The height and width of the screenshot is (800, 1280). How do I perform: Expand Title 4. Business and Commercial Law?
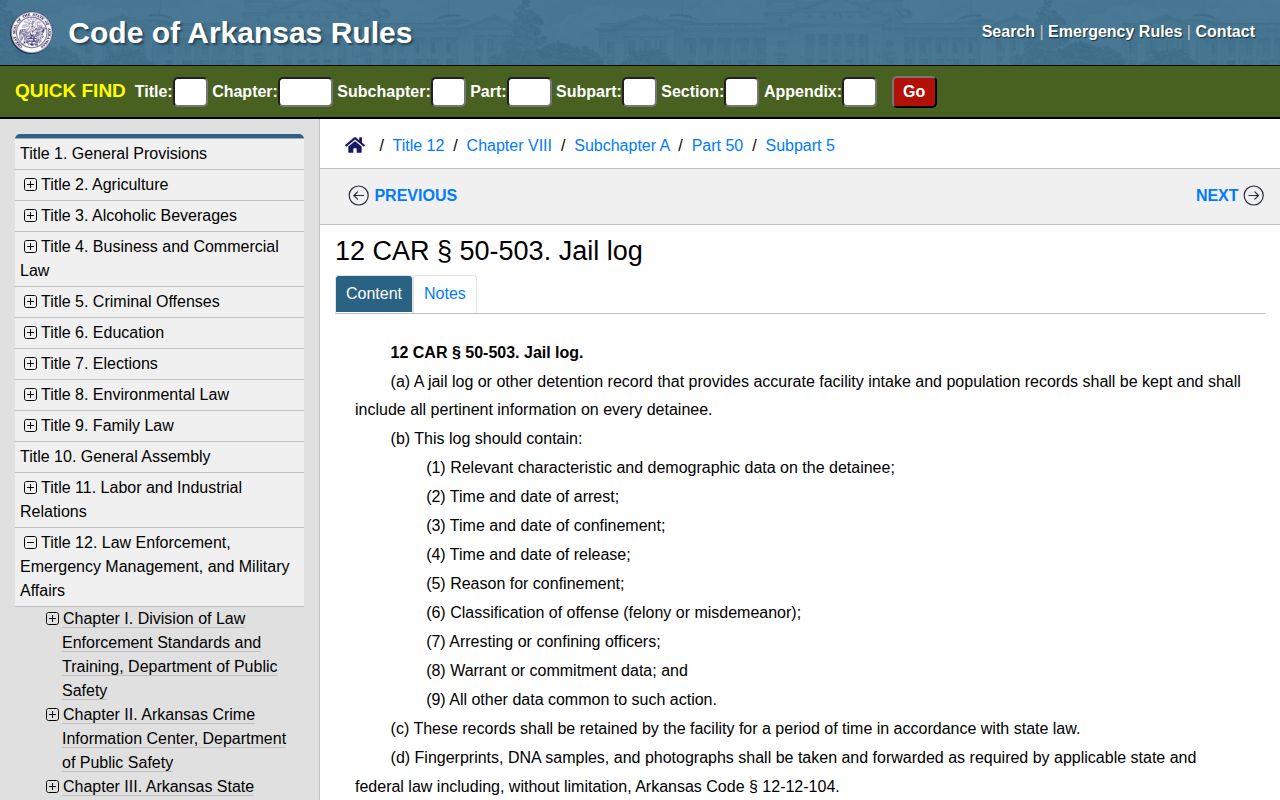30,246
